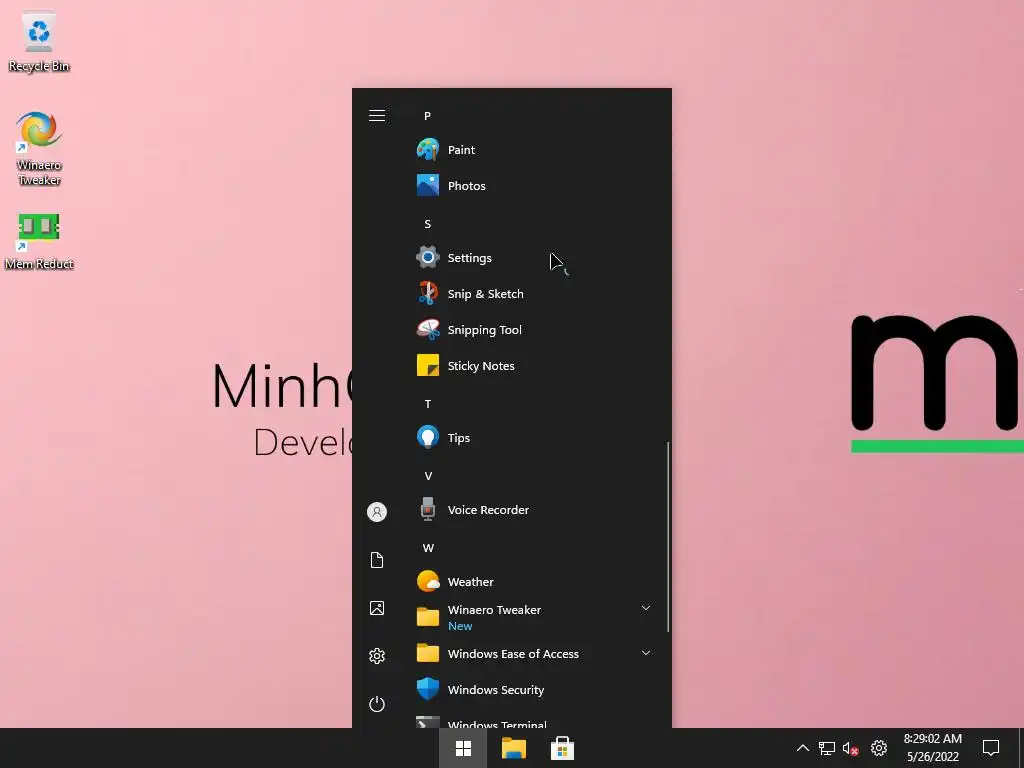Click the clock showing 8:29:02 AM
Image resolution: width=1024 pixels, height=768 pixels.
coord(933,739)
